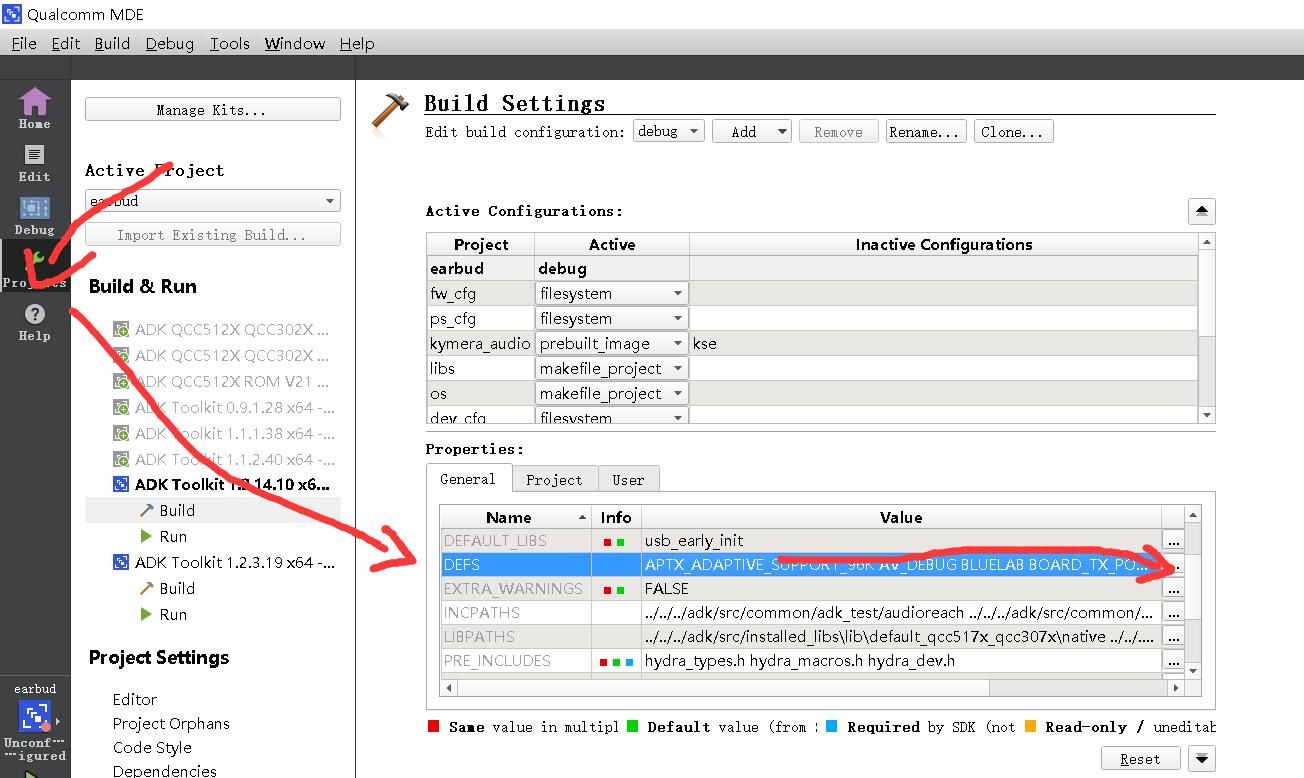The image size is (1304, 778).
Task: Open ps_cfg active configuration dropdown
Action: (611, 319)
